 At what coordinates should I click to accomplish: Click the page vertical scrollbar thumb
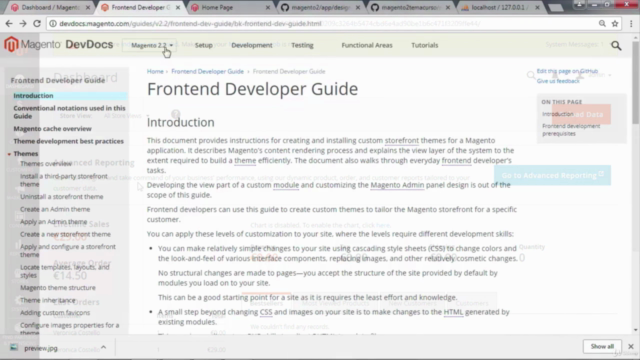pyautogui.click(x=636, y=82)
